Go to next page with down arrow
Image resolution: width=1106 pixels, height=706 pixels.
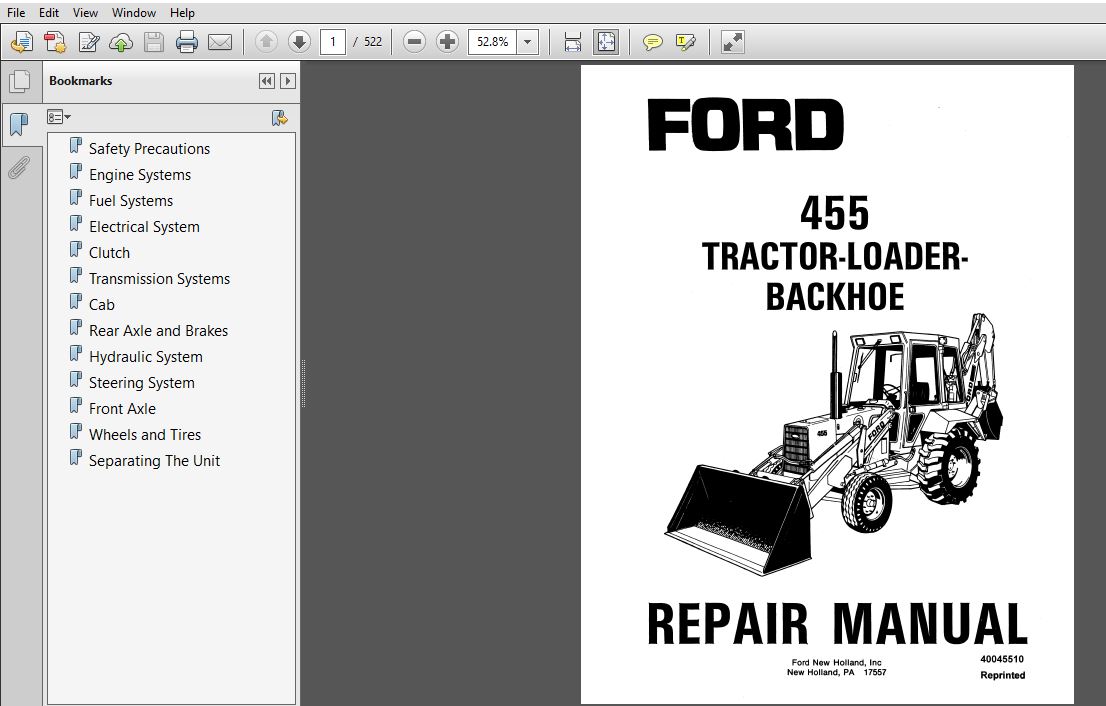click(299, 42)
